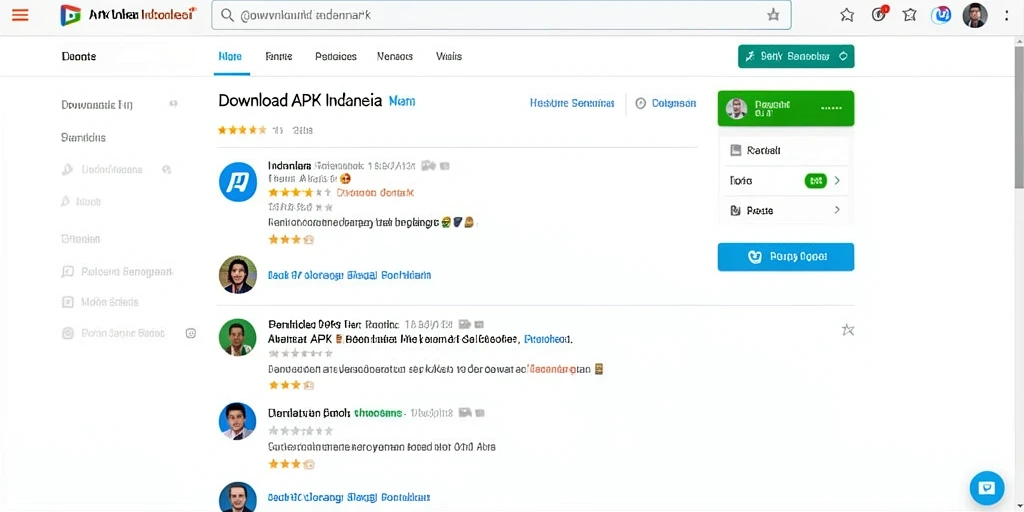Toggle the green switch in Torie row
This screenshot has height=512, width=1024.
pyautogui.click(x=816, y=180)
